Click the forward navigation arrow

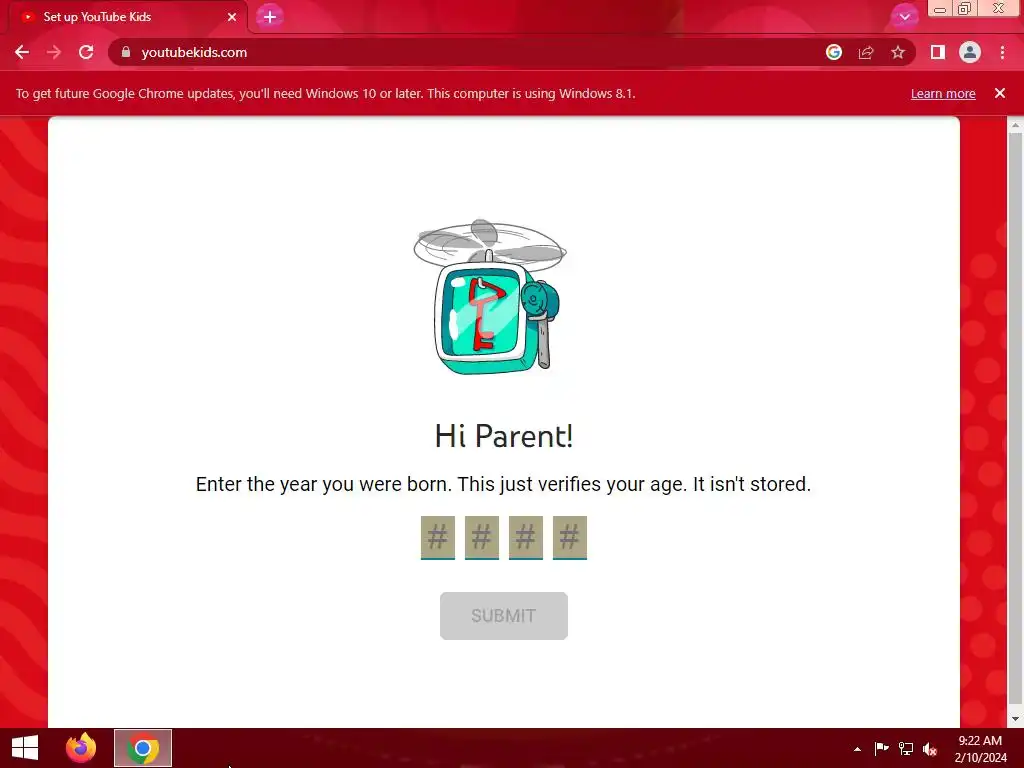(x=54, y=52)
